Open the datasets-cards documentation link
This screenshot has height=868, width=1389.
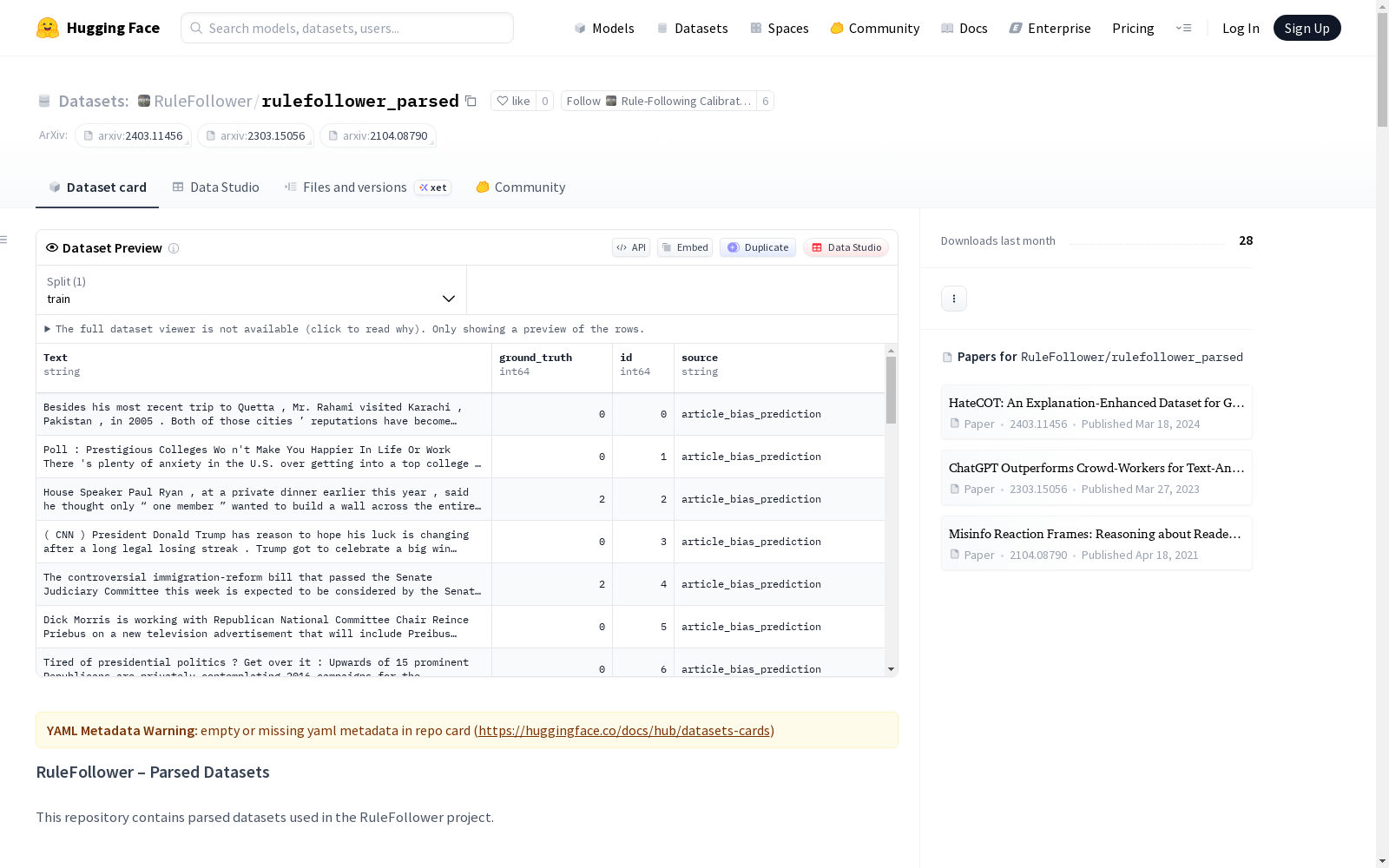tap(624, 731)
